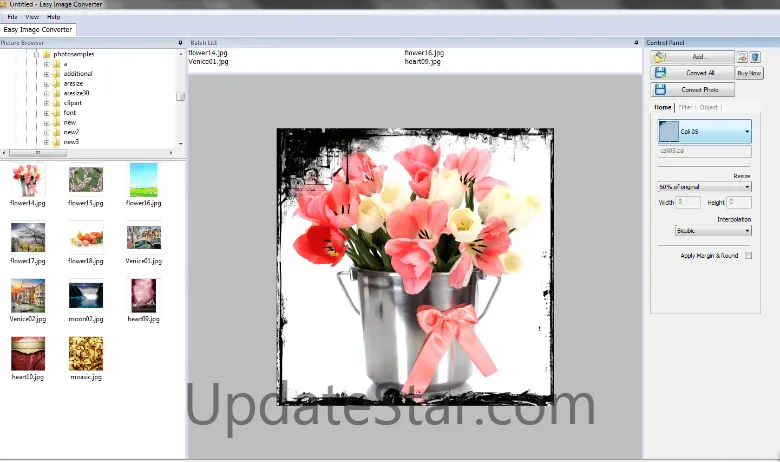Screen dimensions: 780x462
Task: Select Venice01.jpg in the Batch List
Action: coord(208,62)
